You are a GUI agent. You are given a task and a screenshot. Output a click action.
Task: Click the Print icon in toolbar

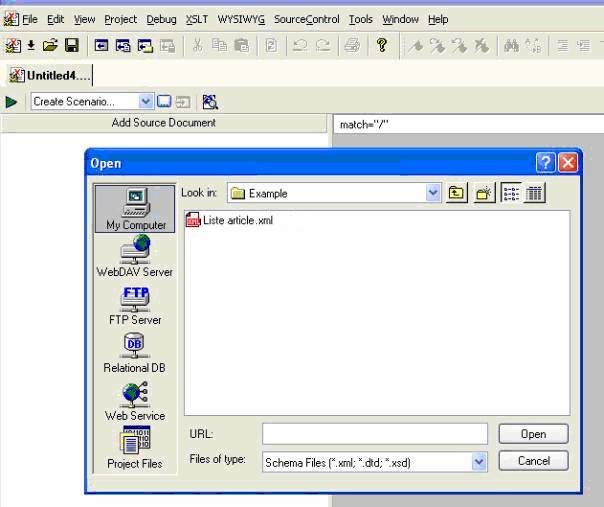[352, 46]
